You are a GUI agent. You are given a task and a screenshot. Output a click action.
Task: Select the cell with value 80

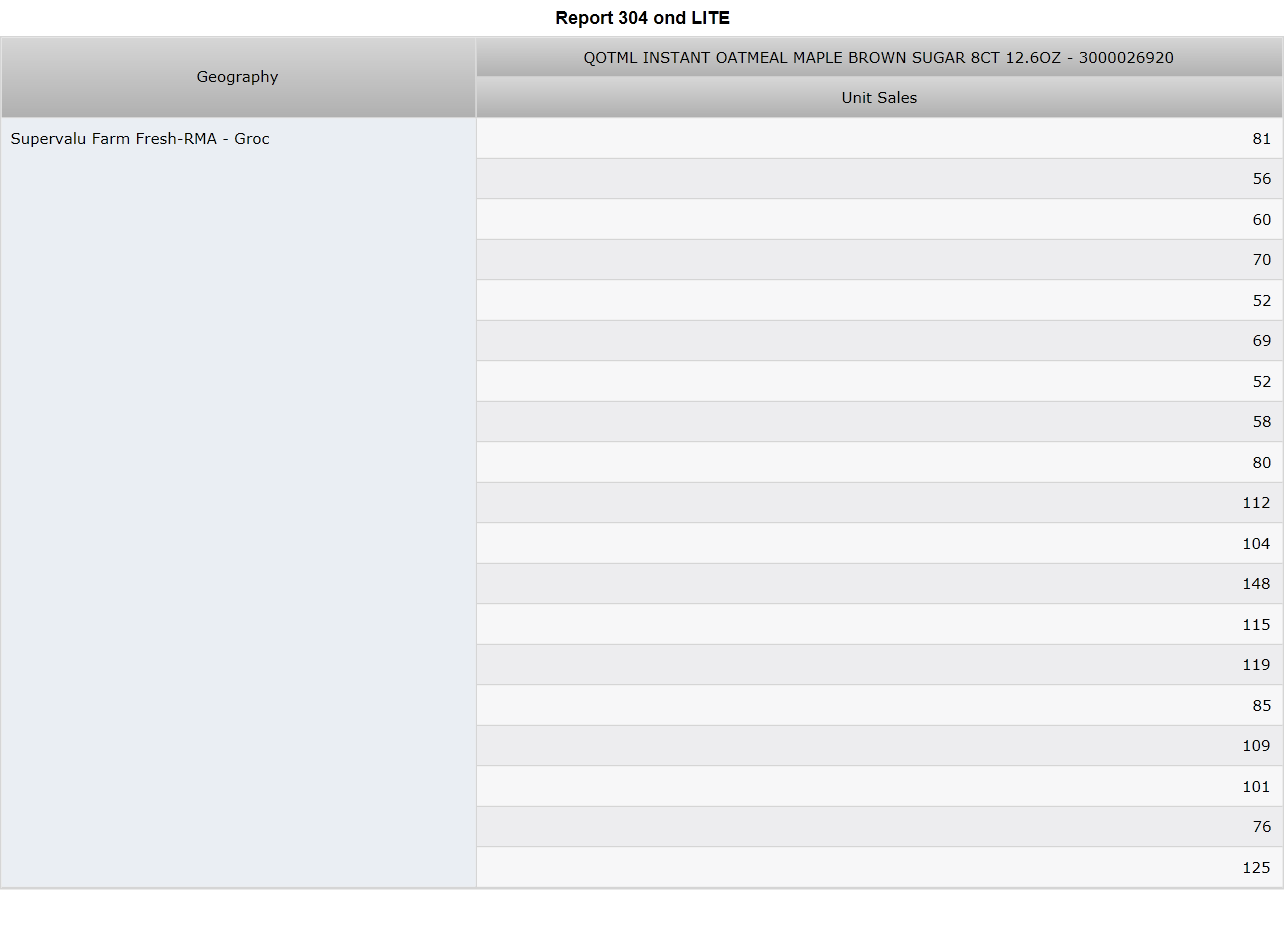[x=879, y=463]
